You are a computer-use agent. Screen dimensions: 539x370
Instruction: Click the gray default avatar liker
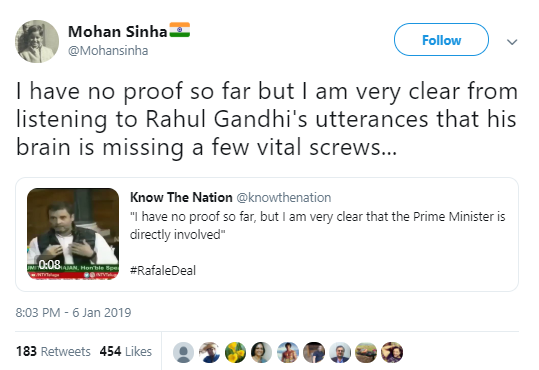pyautogui.click(x=183, y=352)
